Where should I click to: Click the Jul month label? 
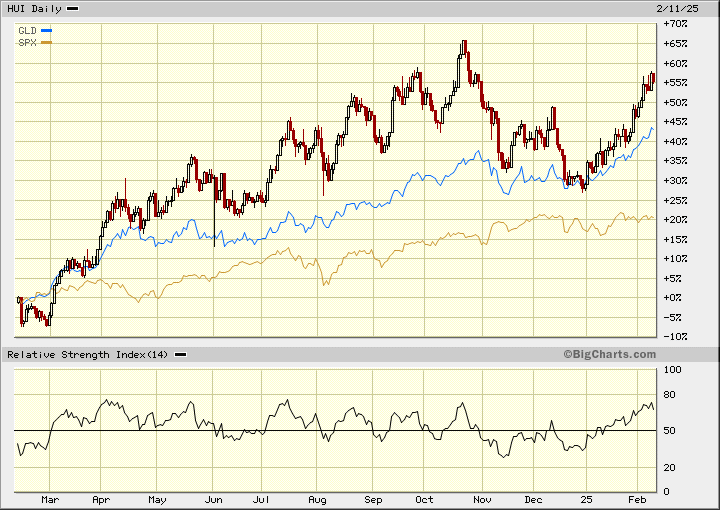261,500
